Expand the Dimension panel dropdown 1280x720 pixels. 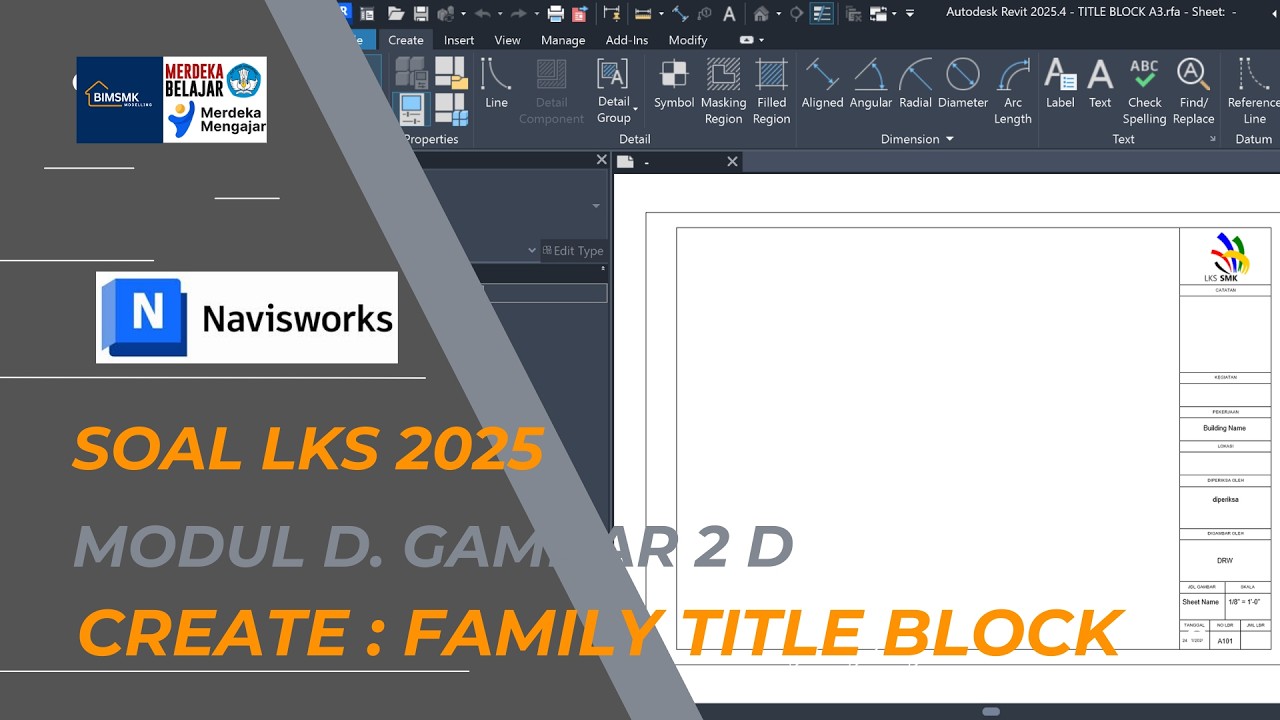pos(949,139)
